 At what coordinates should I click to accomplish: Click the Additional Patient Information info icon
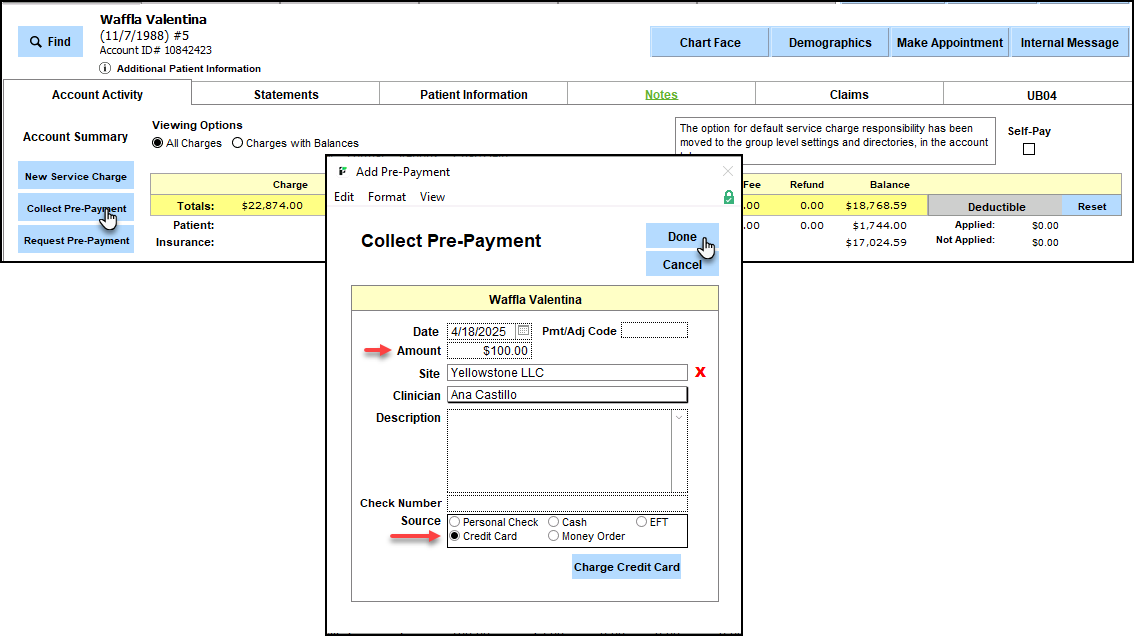coord(105,69)
